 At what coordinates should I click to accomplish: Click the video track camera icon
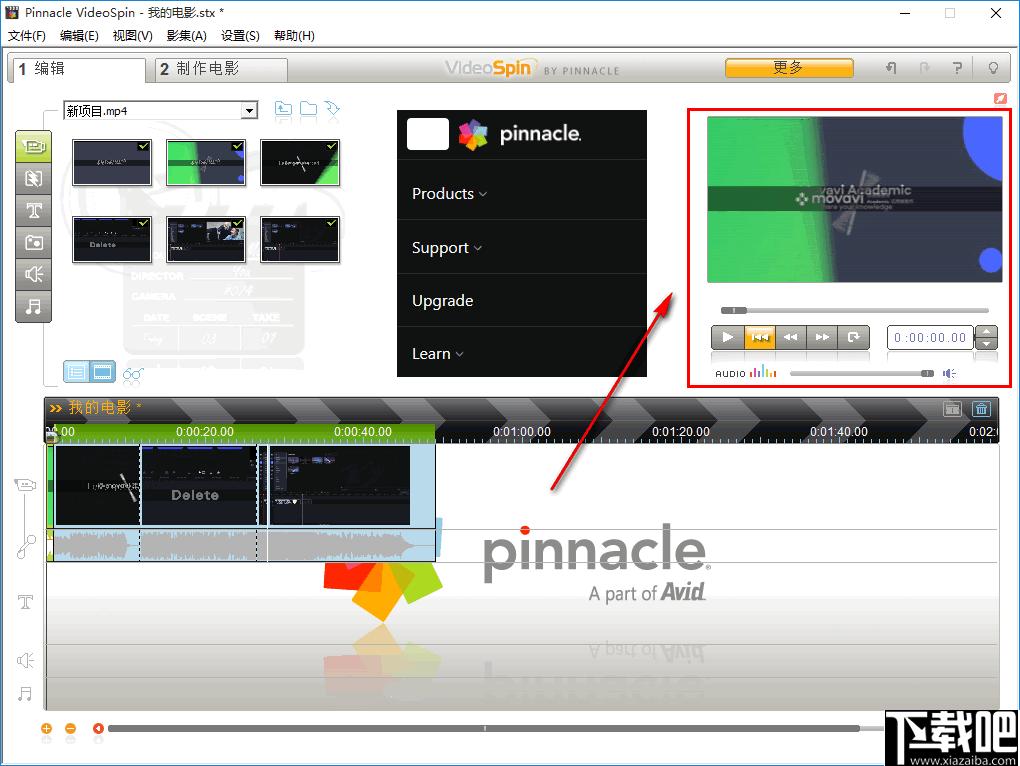click(x=25, y=484)
